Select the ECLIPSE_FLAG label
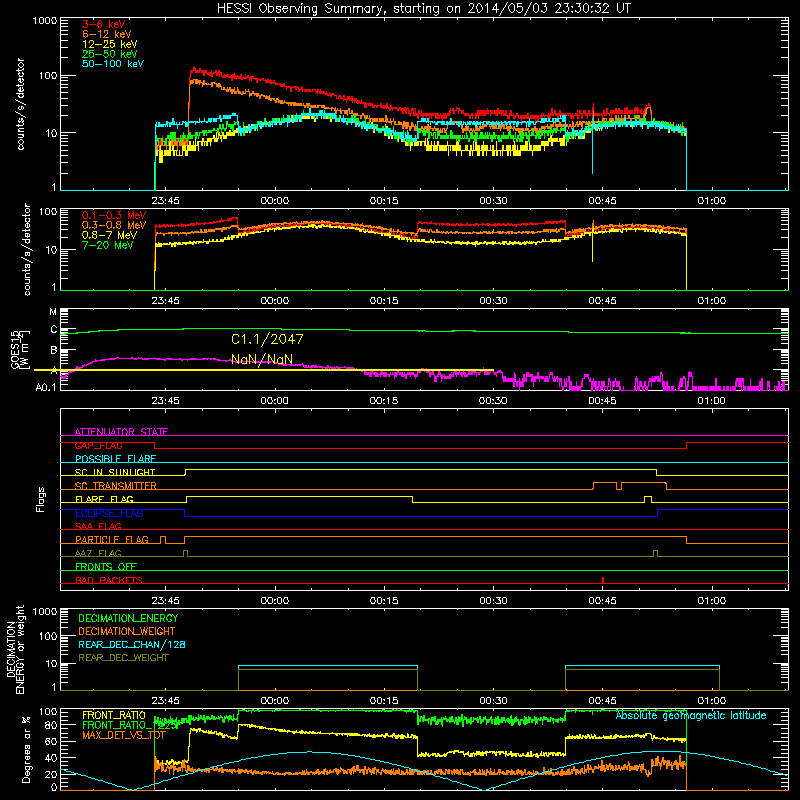The height and width of the screenshot is (800, 800). click(x=109, y=513)
